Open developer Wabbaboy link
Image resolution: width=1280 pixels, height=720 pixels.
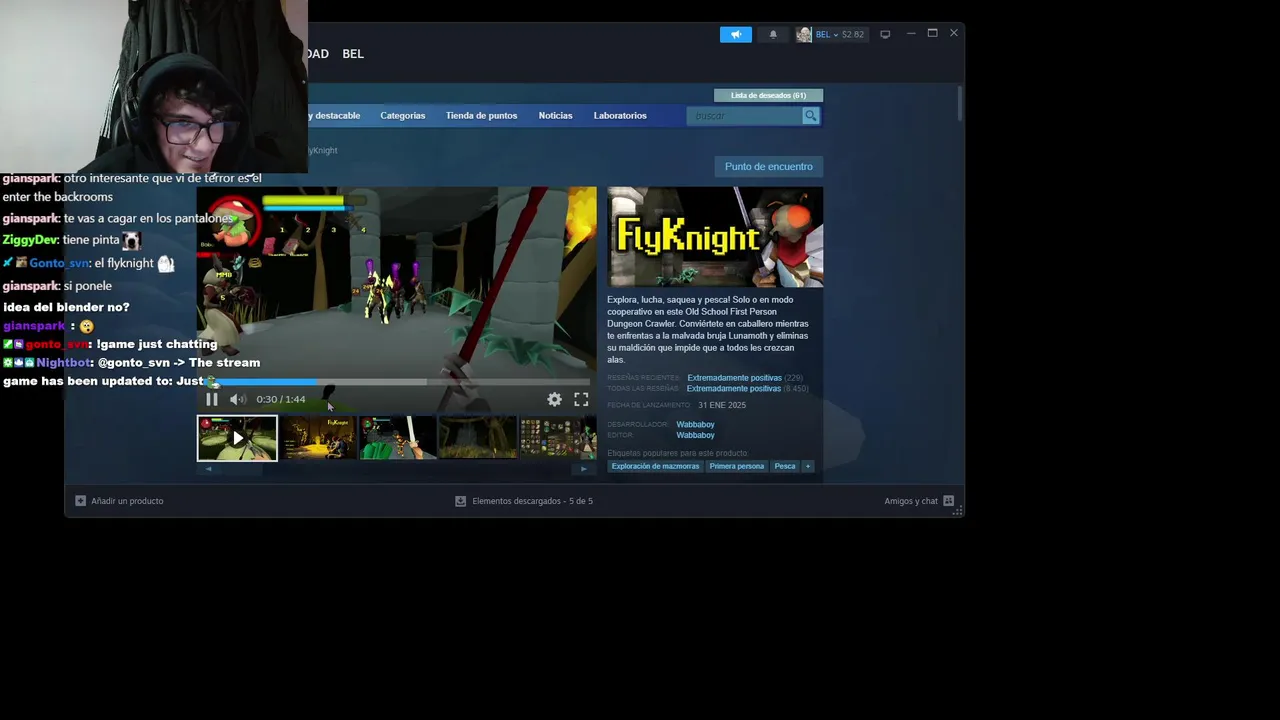pos(695,425)
